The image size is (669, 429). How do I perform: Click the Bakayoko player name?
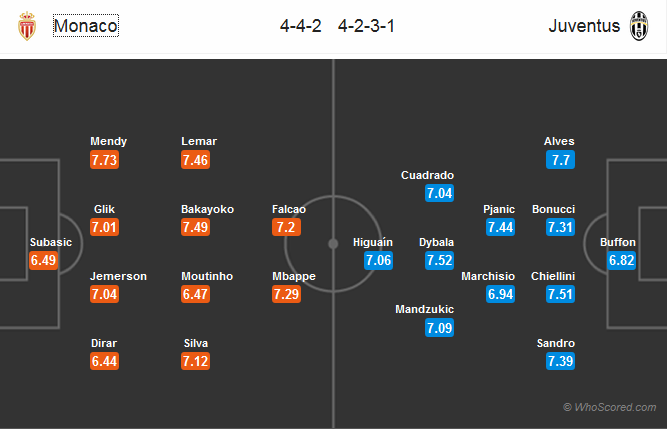(207, 209)
